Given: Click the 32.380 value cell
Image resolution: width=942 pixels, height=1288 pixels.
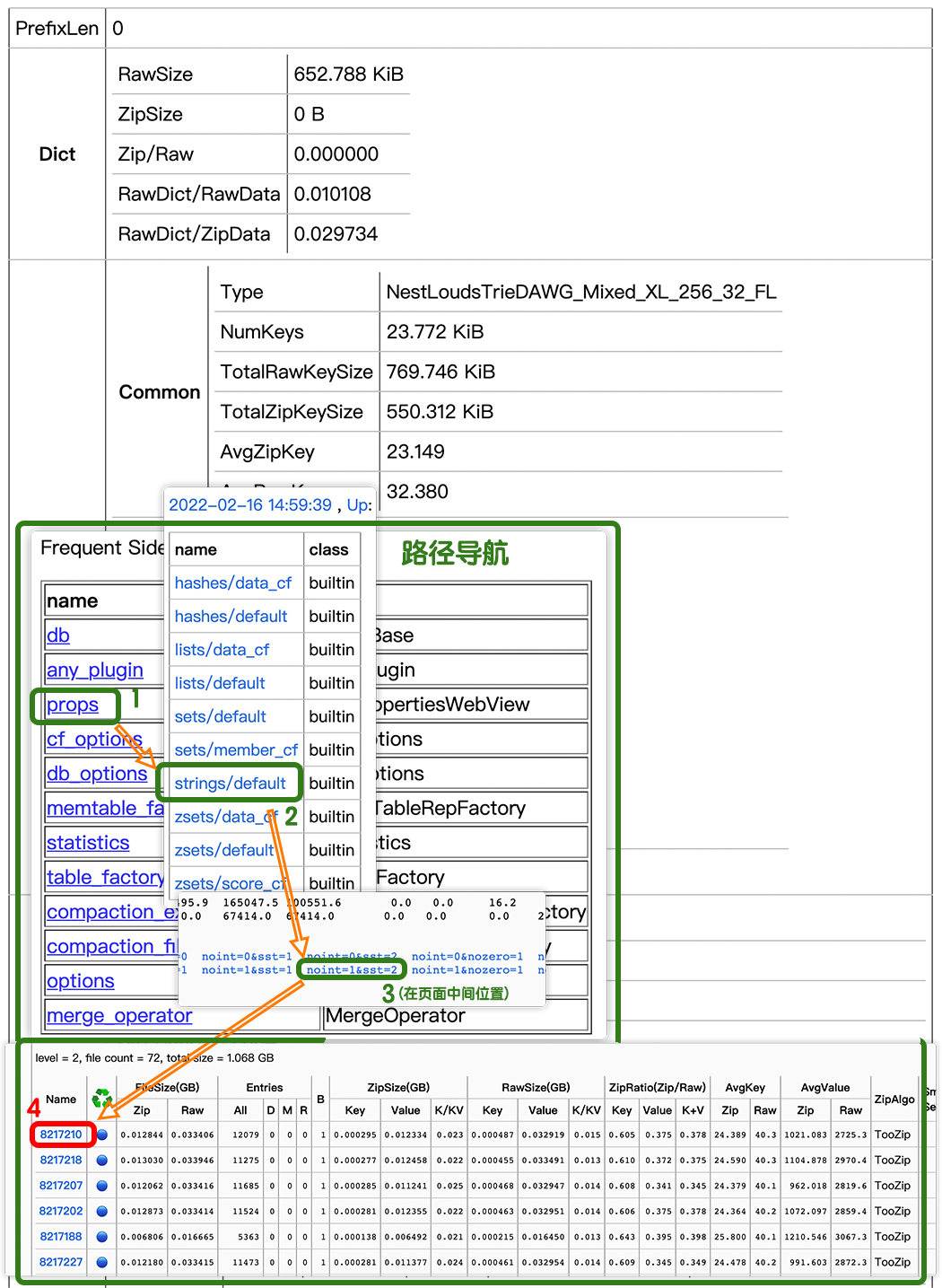Looking at the screenshot, I should pos(417,492).
